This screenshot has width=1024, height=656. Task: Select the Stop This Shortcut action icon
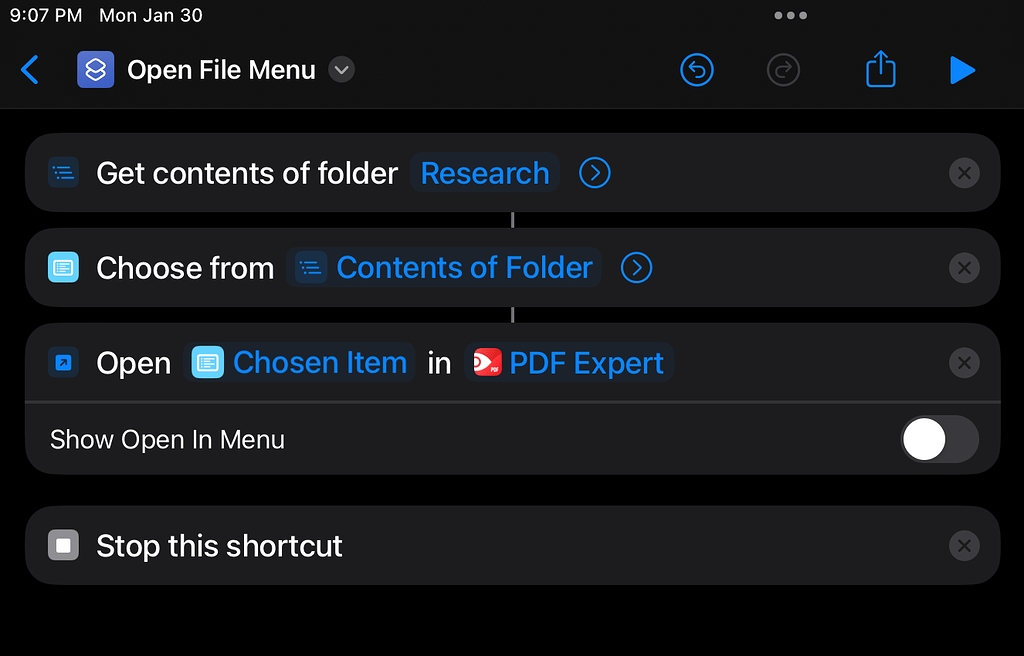point(62,545)
